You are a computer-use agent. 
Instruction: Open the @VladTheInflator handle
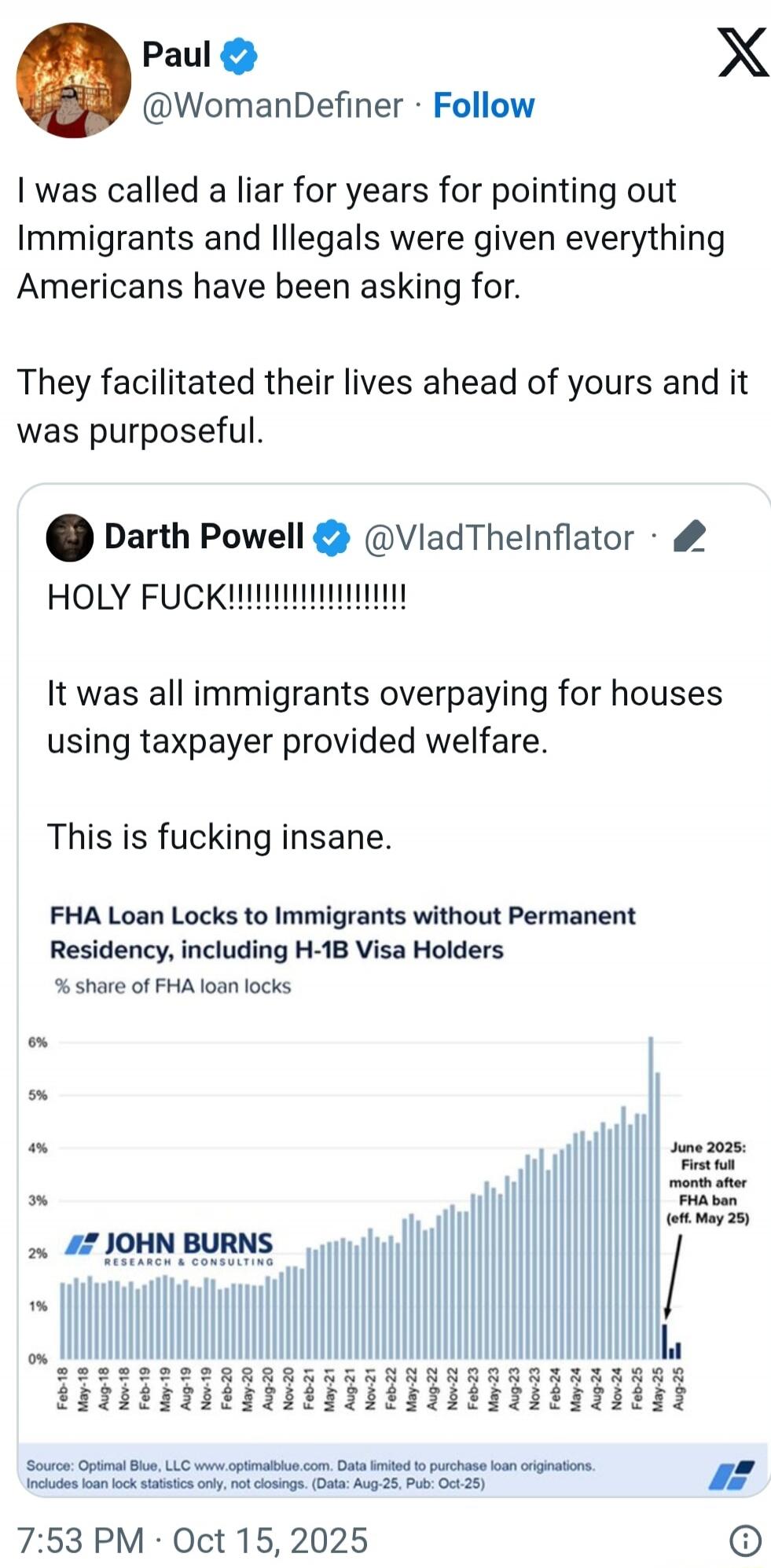[x=498, y=538]
